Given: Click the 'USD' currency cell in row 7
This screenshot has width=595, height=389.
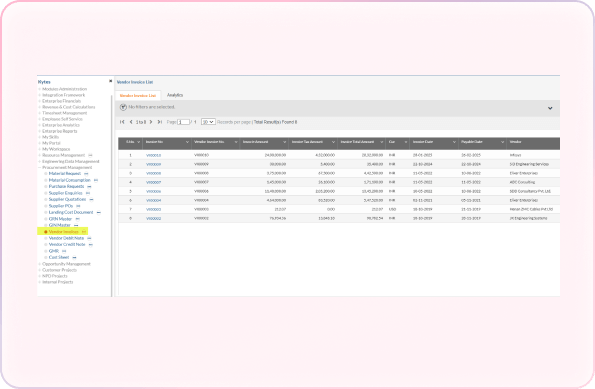Looking at the screenshot, I should point(392,209).
